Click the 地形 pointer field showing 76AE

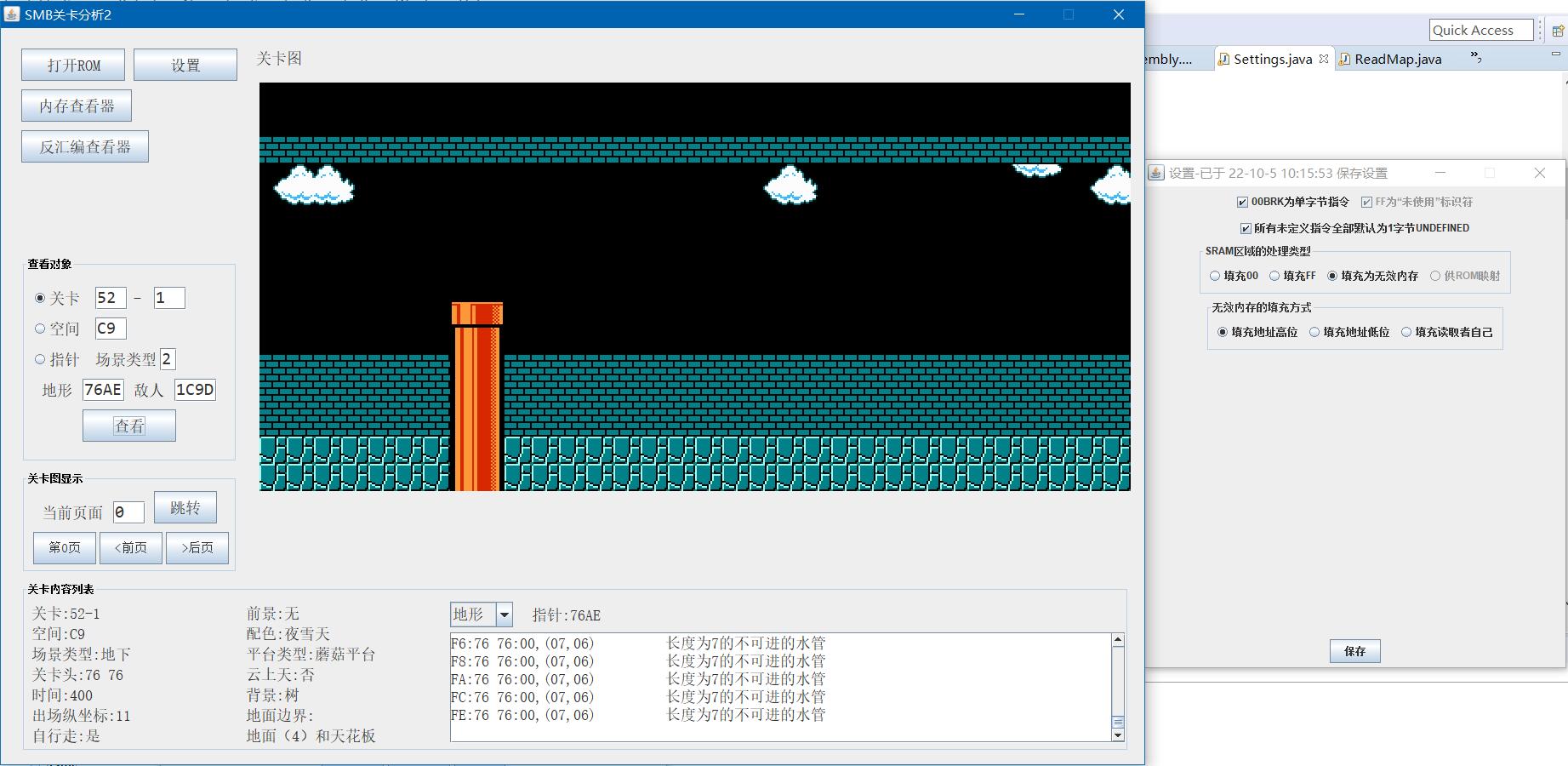click(103, 390)
